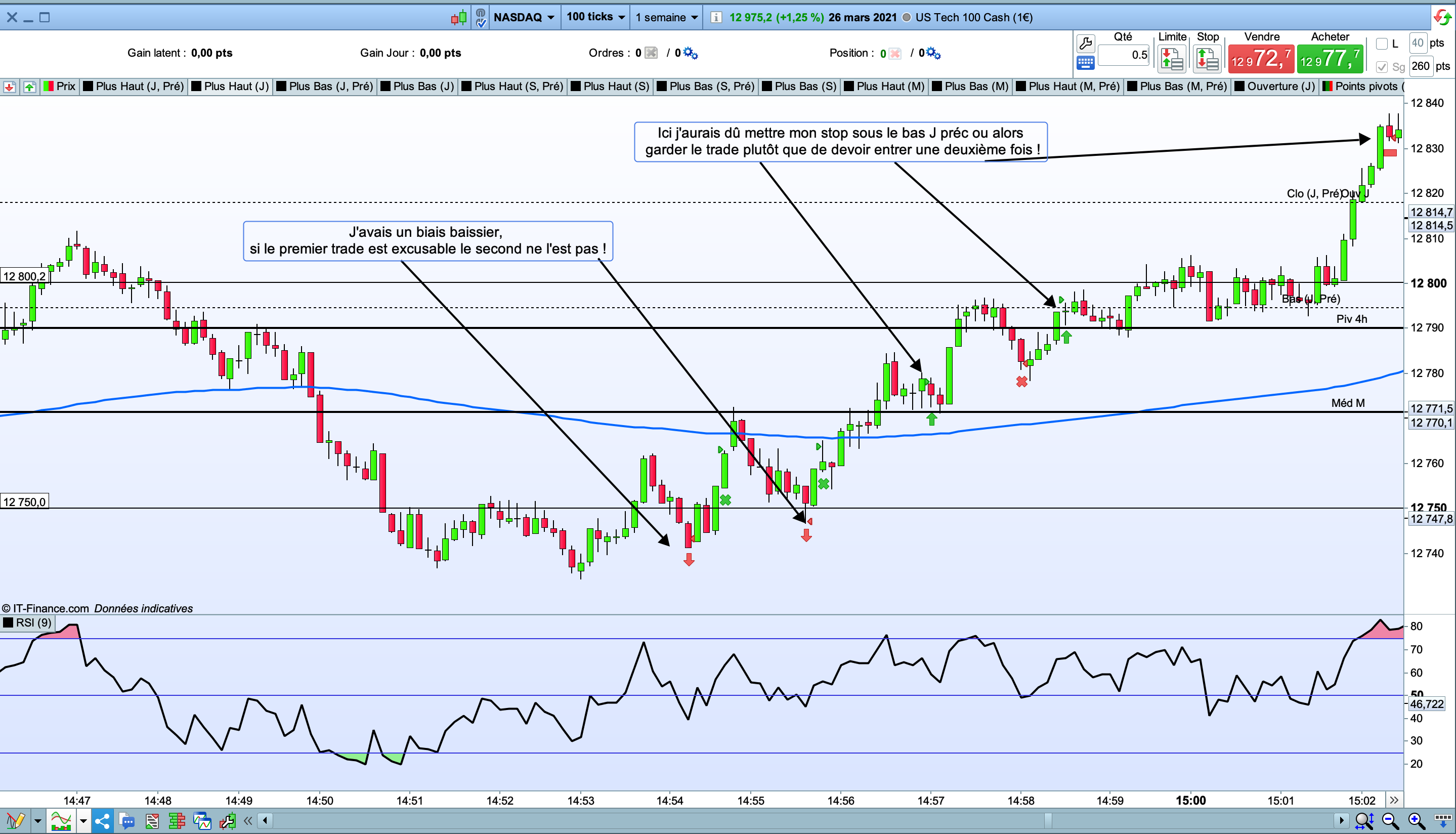Select the Plus Haut (J) legend tab

(230, 87)
